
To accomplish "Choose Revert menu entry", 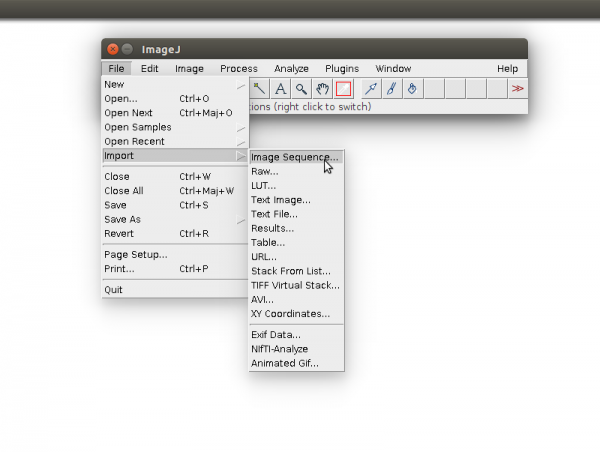I will point(176,234).
